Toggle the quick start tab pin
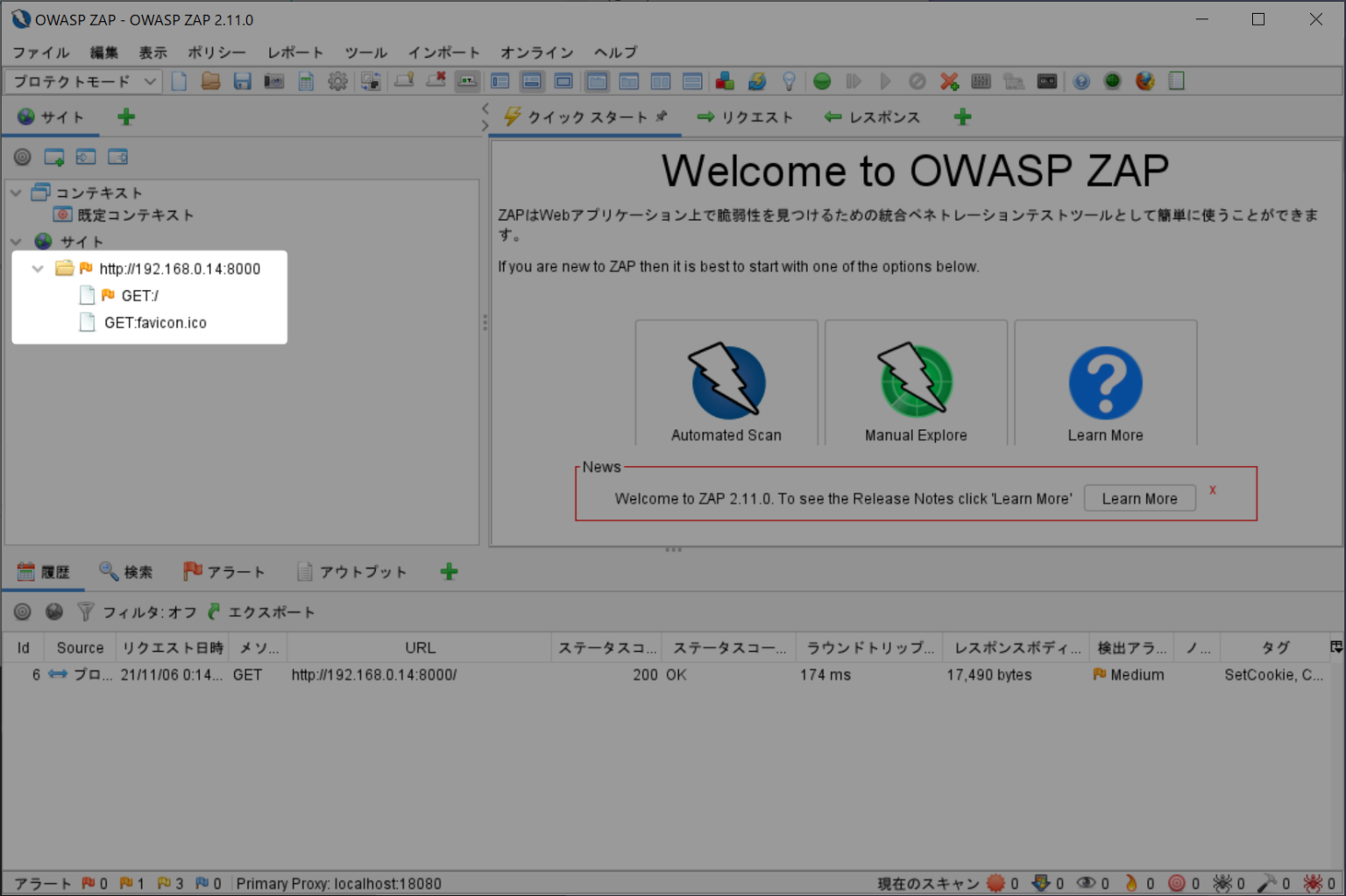The height and width of the screenshot is (896, 1346). tap(663, 116)
